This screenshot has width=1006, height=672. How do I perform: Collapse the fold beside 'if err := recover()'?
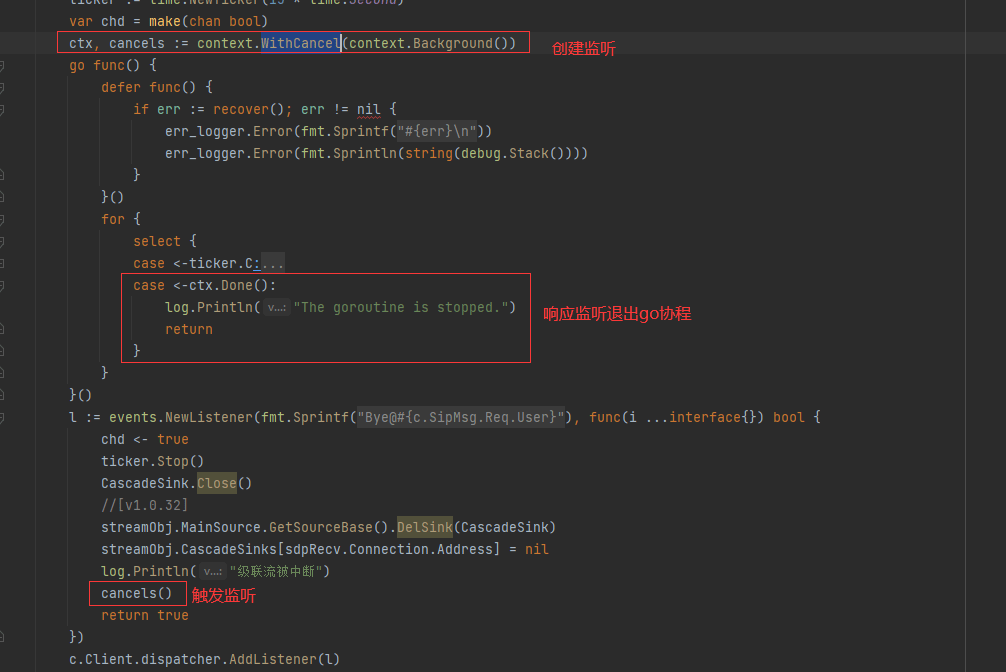tap(2, 110)
